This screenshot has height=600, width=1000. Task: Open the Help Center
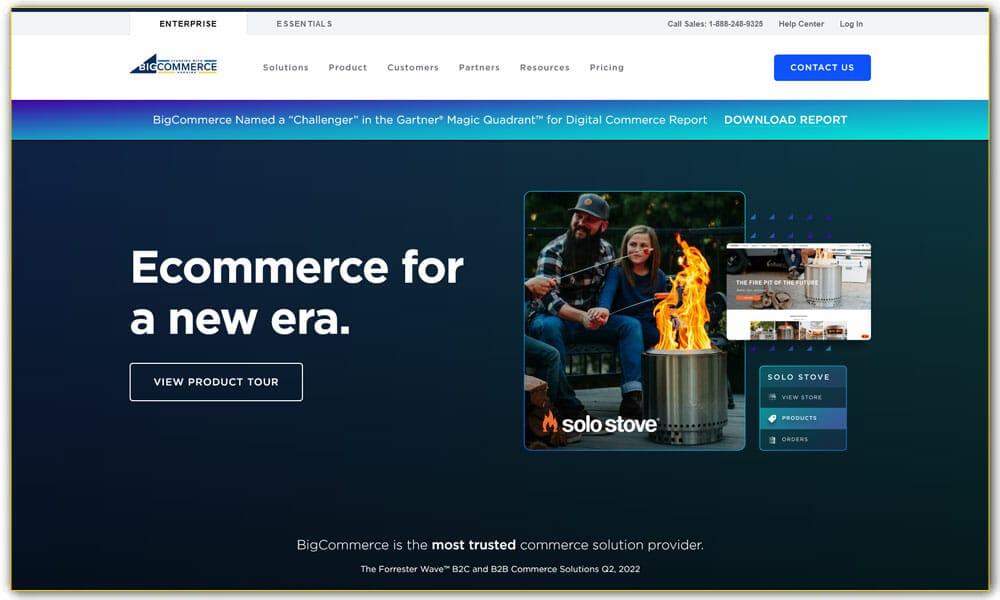(x=800, y=23)
